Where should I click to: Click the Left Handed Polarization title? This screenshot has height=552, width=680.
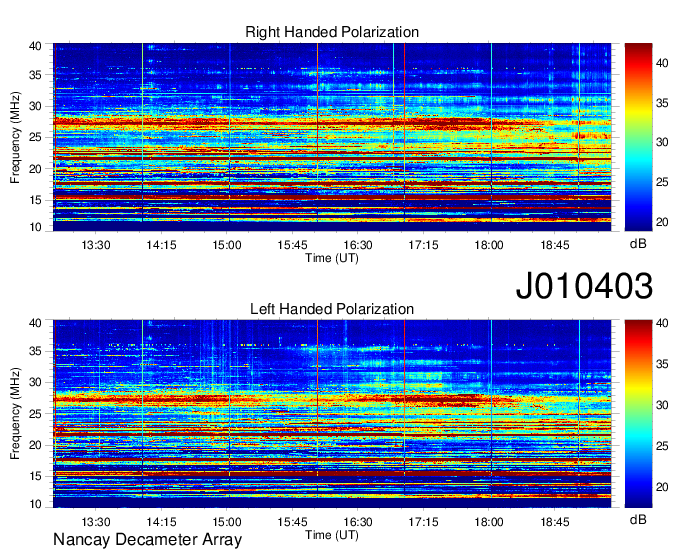click(x=332, y=309)
